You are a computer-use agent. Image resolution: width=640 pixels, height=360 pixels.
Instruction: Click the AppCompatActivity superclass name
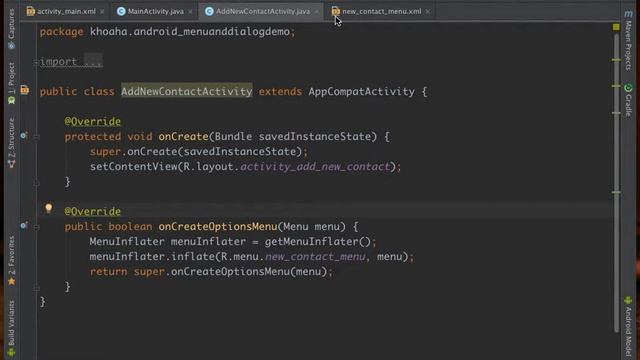pos(362,91)
